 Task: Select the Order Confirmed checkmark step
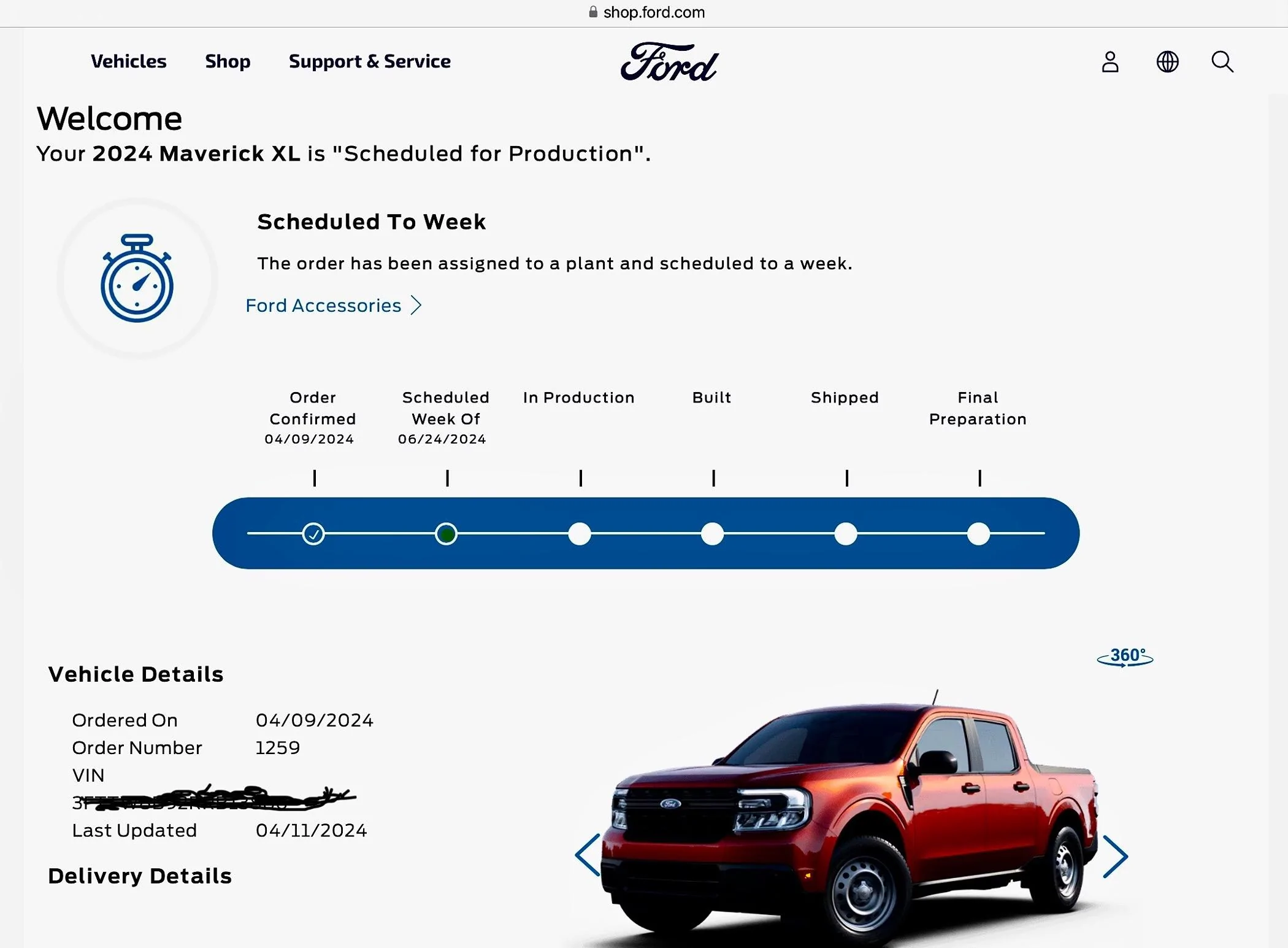[313, 534]
